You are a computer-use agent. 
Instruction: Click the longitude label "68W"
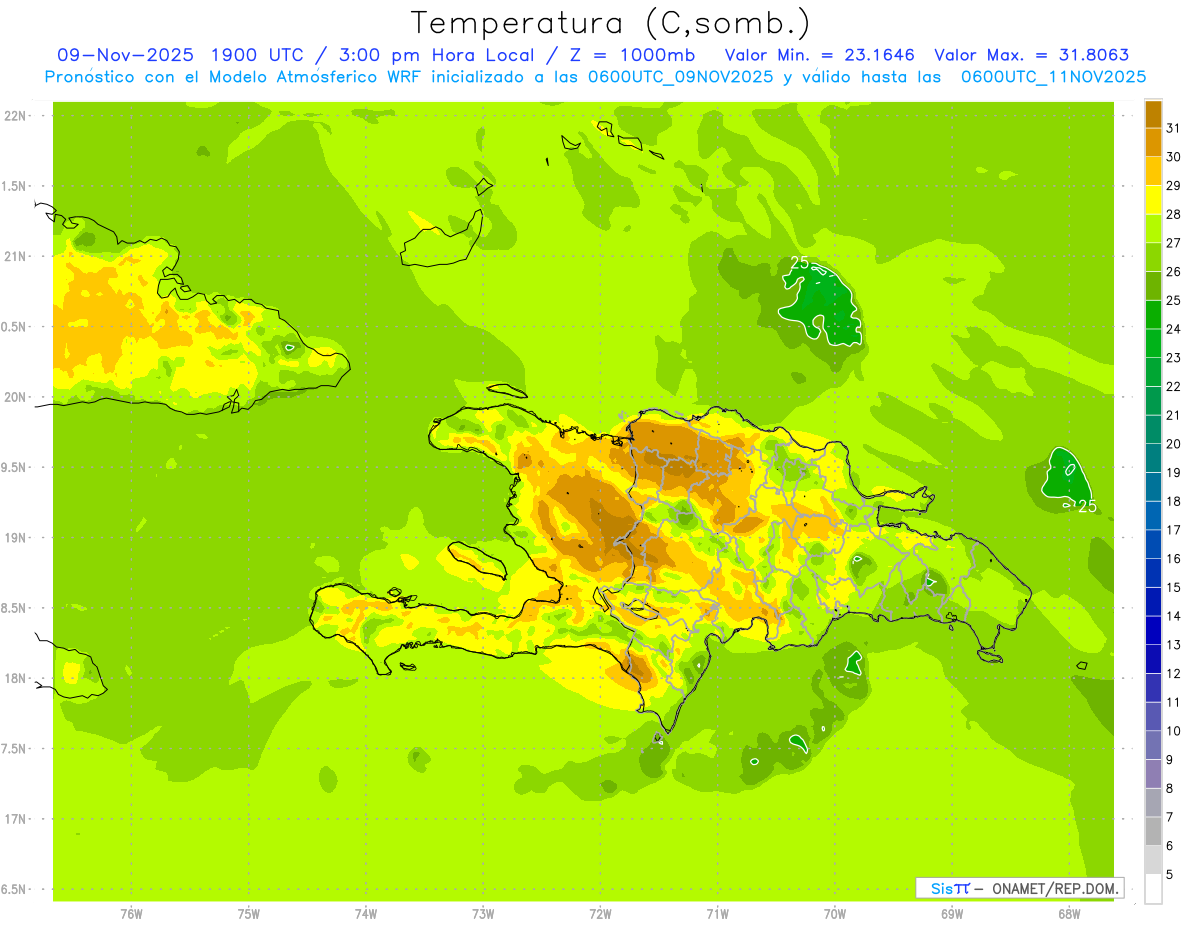1069,913
